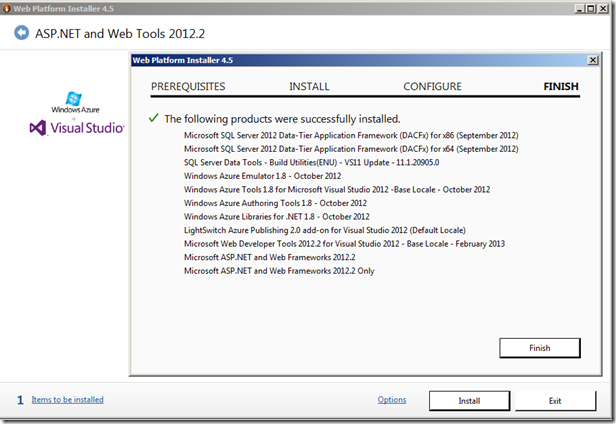Screen dimensions: 616x424
Task: Open the Items to be installed link
Action: click(68, 400)
